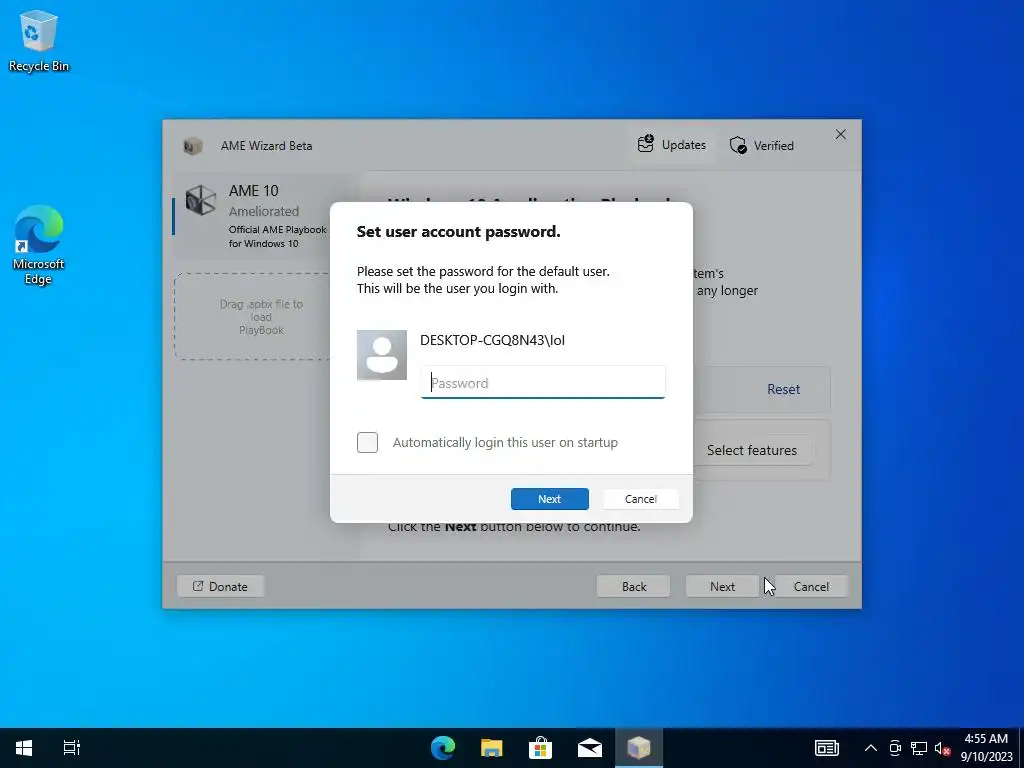
Task: Launch Microsoft Edge from taskbar
Action: pyautogui.click(x=443, y=748)
